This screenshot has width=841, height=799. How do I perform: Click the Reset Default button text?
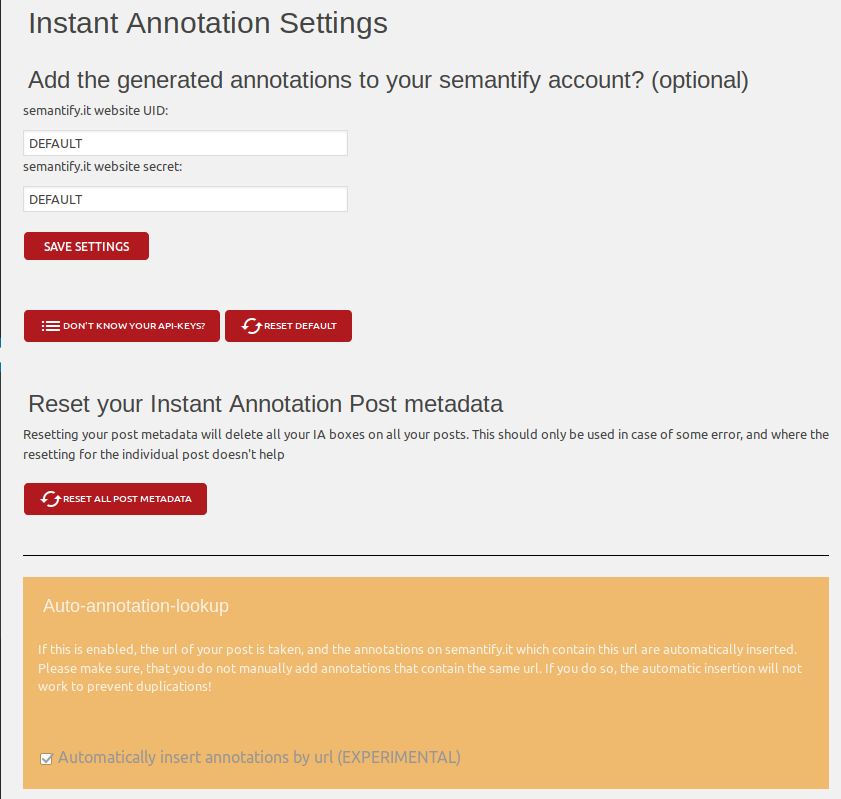click(300, 326)
